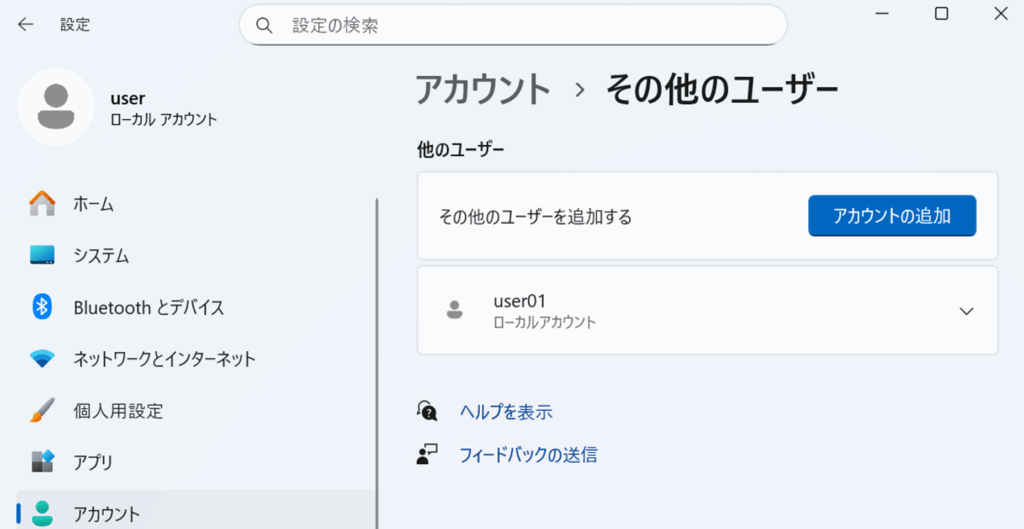Screen dimensions: 1024x529
Task: Click the search magnifier icon
Action: [265, 25]
